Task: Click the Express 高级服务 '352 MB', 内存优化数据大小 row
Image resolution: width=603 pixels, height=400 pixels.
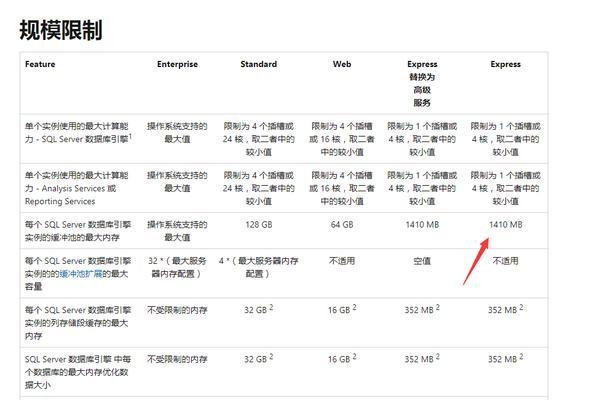Action: pos(422,358)
